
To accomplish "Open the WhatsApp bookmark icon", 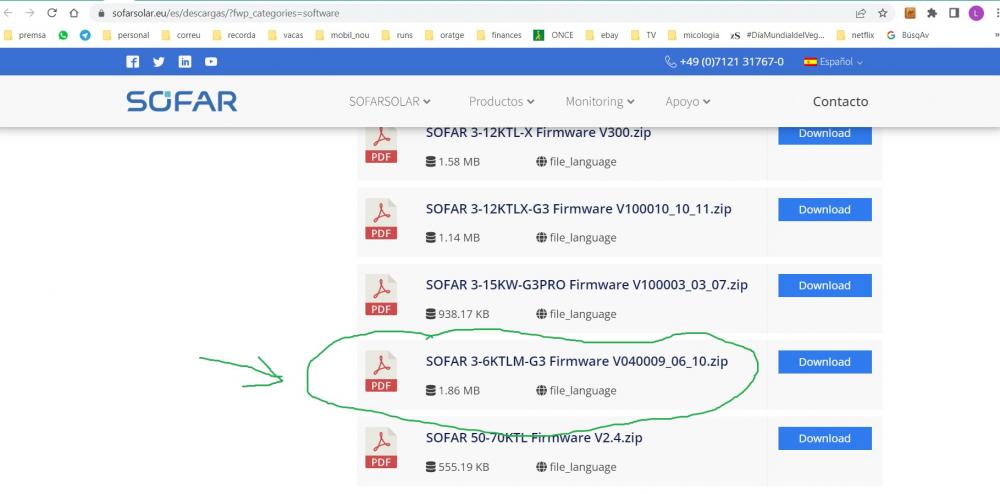I will point(63,35).
